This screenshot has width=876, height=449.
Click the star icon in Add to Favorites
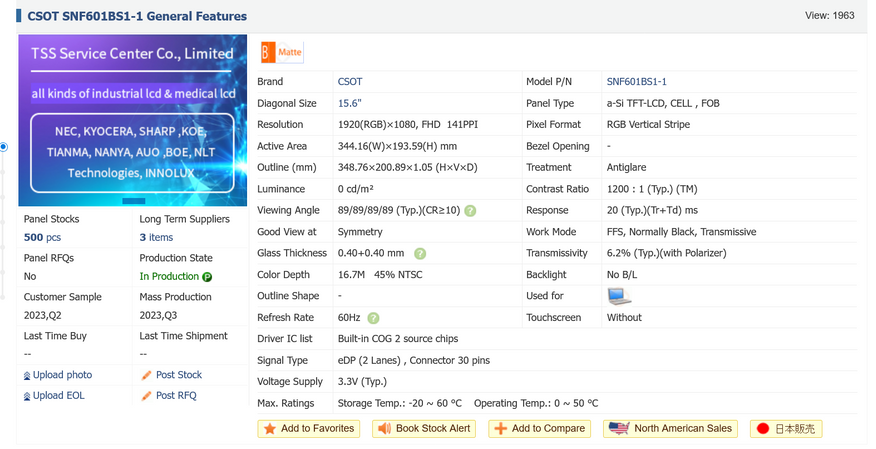(x=270, y=429)
